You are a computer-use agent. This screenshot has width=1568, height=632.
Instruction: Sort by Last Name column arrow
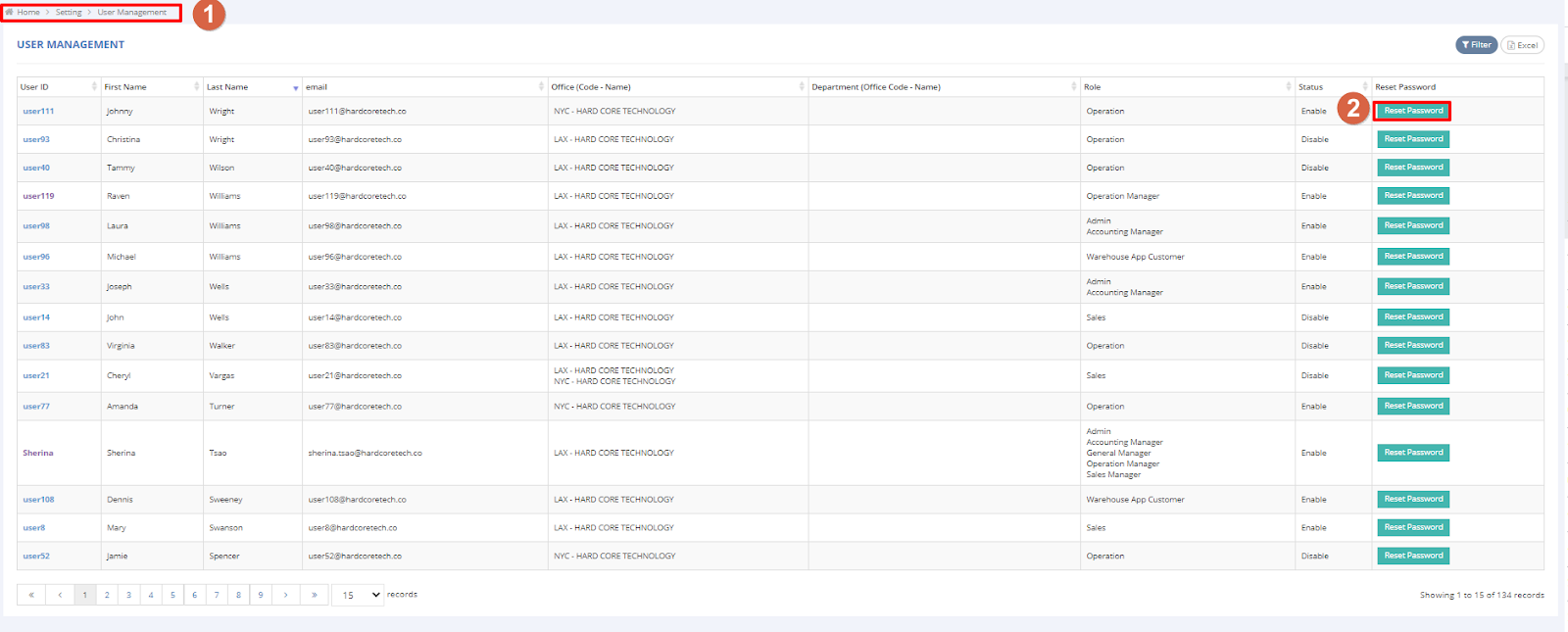(x=296, y=88)
